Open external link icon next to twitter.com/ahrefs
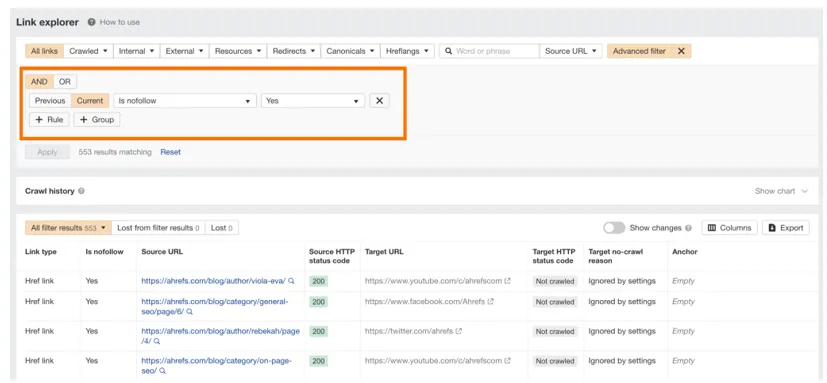This screenshot has height=383, width=827. coord(459,331)
